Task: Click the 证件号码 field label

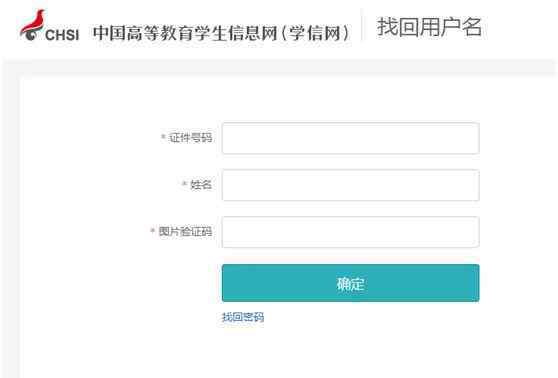Action: pos(190,137)
